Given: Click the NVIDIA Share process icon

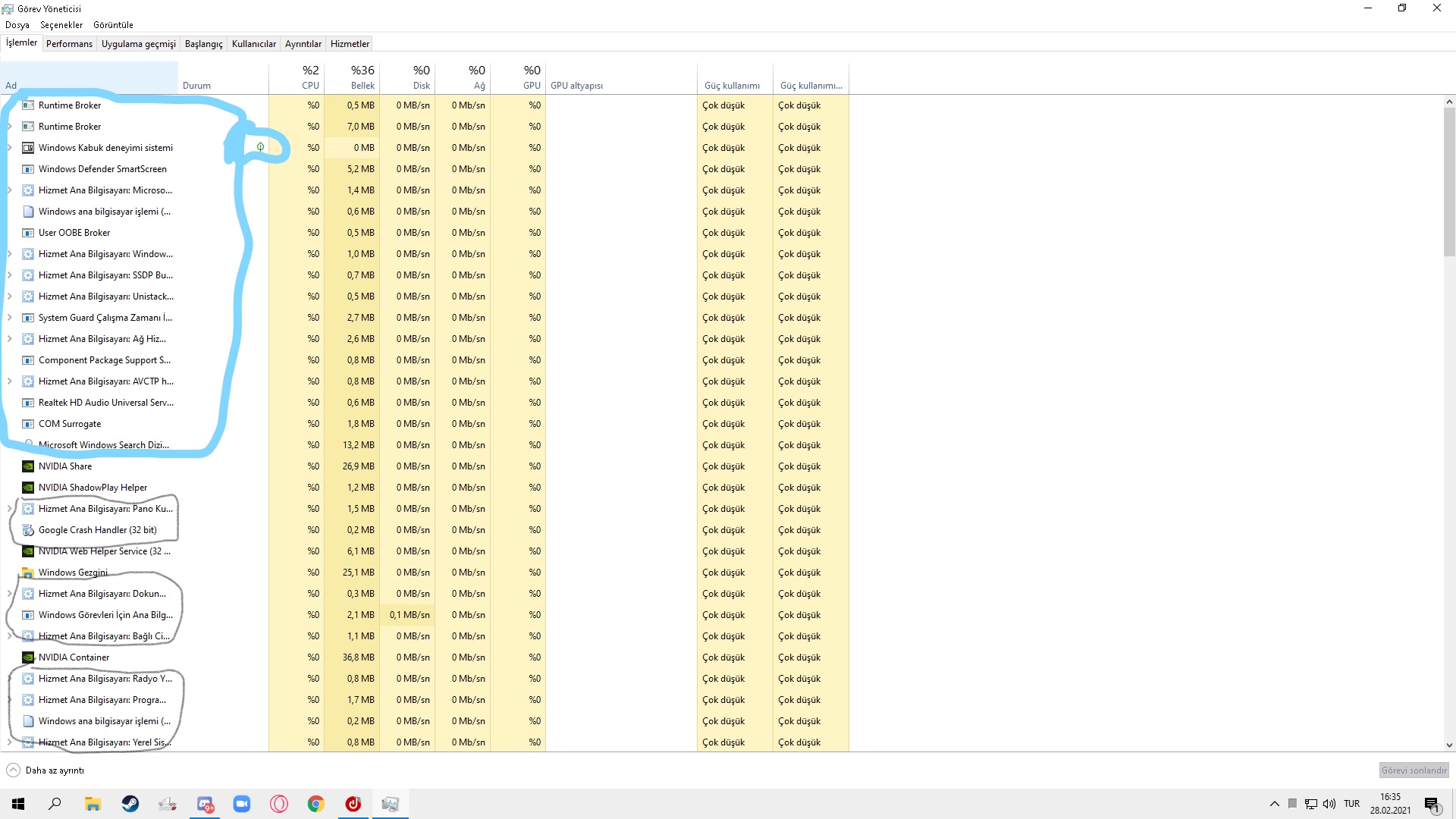Looking at the screenshot, I should [x=28, y=466].
